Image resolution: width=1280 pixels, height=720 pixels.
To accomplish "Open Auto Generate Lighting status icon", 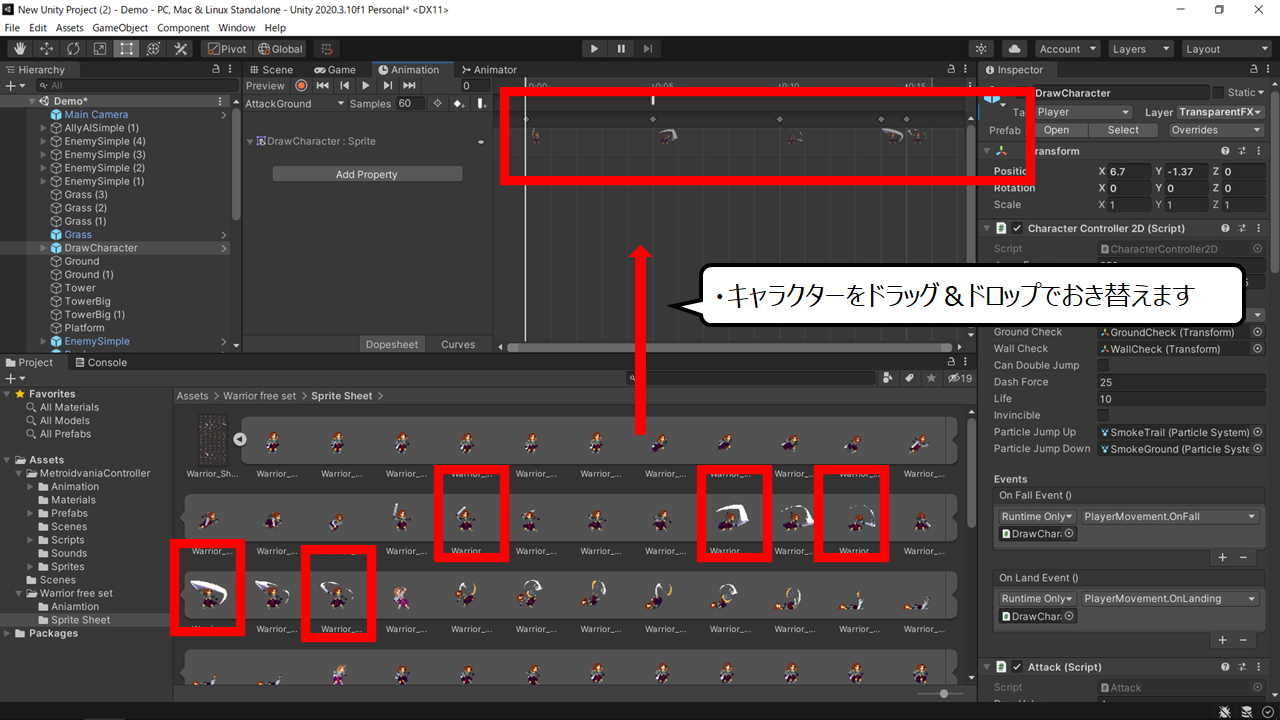I will tap(1246, 711).
